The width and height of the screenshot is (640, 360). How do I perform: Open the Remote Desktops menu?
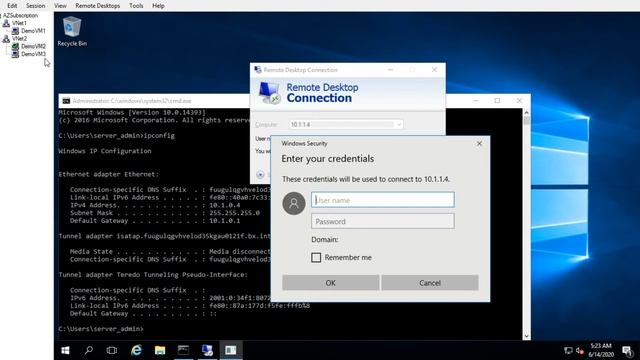(x=98, y=6)
